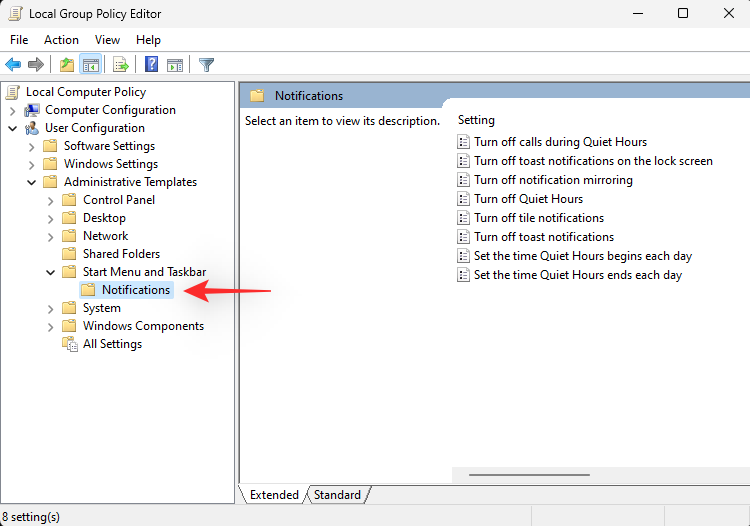Toggle Show/Hide Action Pane icon
Viewport: 750px width, 526px height.
(175, 65)
